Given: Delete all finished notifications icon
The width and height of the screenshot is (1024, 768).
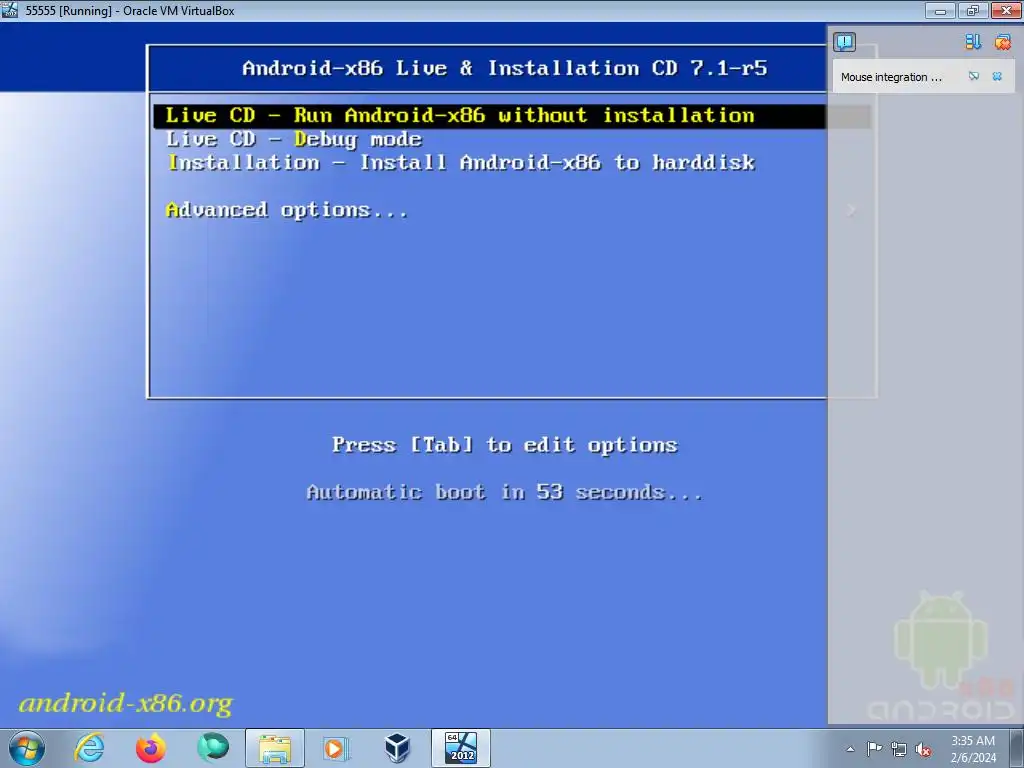Looking at the screenshot, I should pos(1002,42).
